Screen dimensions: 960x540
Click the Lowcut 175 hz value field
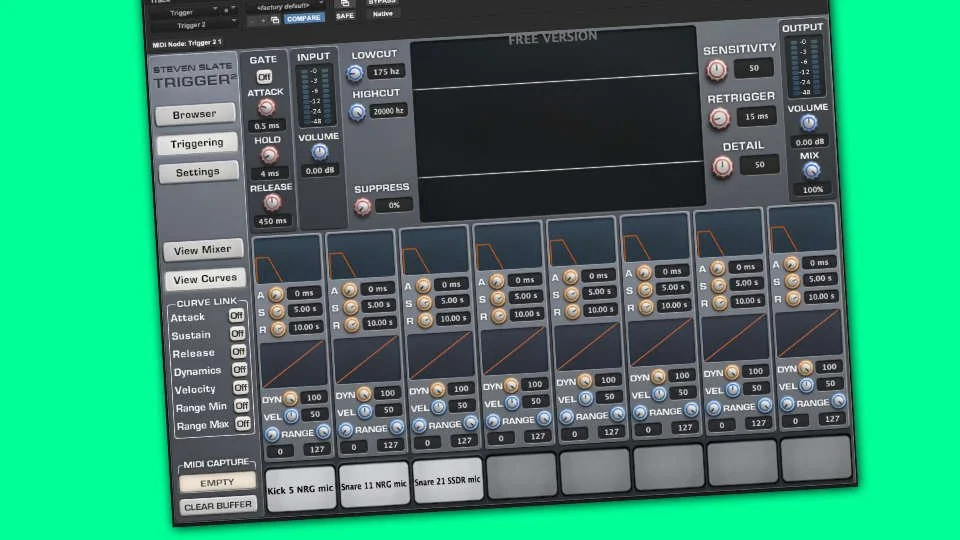pyautogui.click(x=386, y=72)
